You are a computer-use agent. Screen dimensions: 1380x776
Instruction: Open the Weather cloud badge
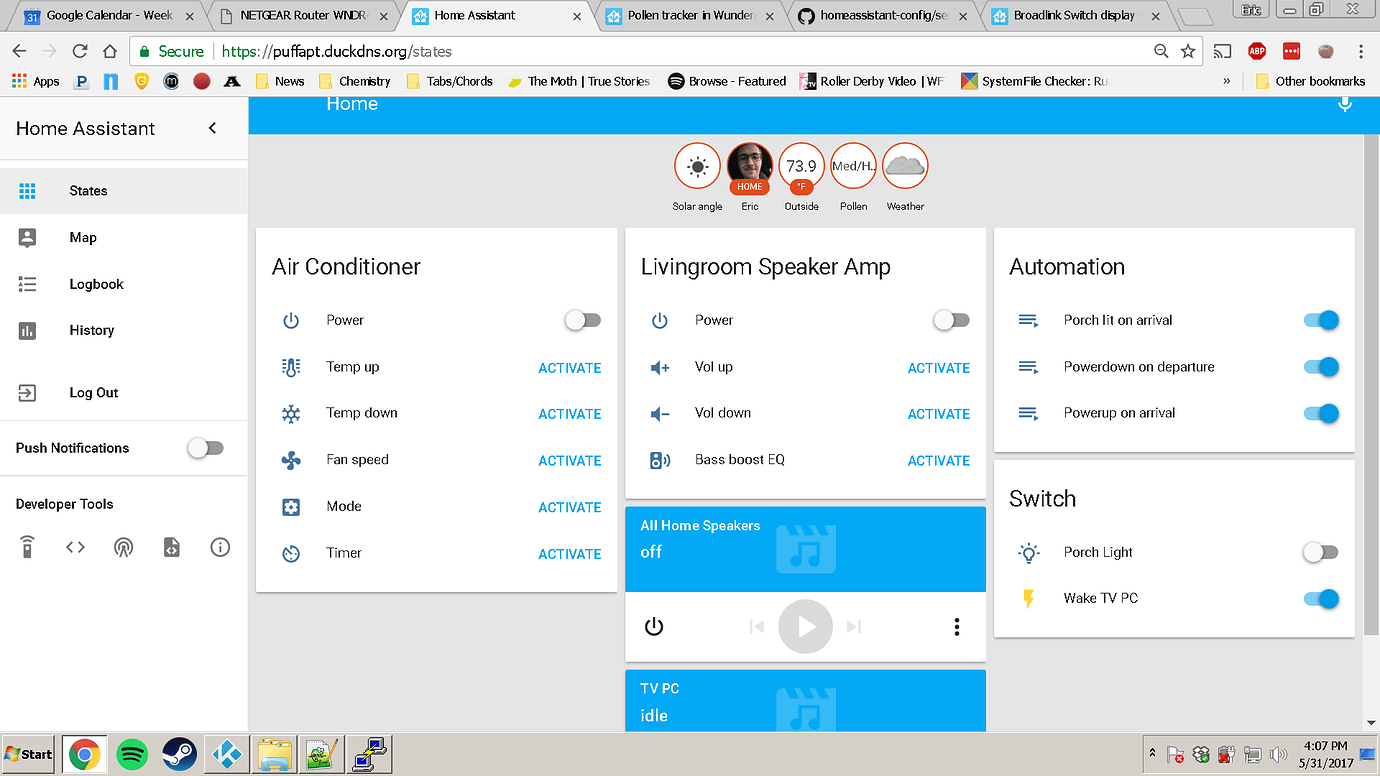click(x=905, y=166)
